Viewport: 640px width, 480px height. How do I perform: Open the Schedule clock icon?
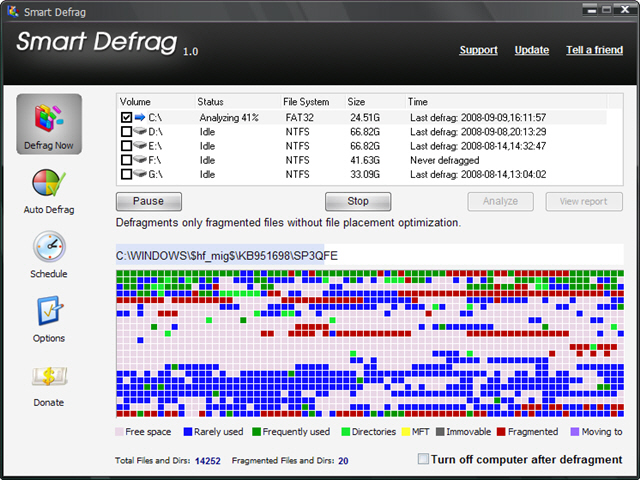coord(49,247)
